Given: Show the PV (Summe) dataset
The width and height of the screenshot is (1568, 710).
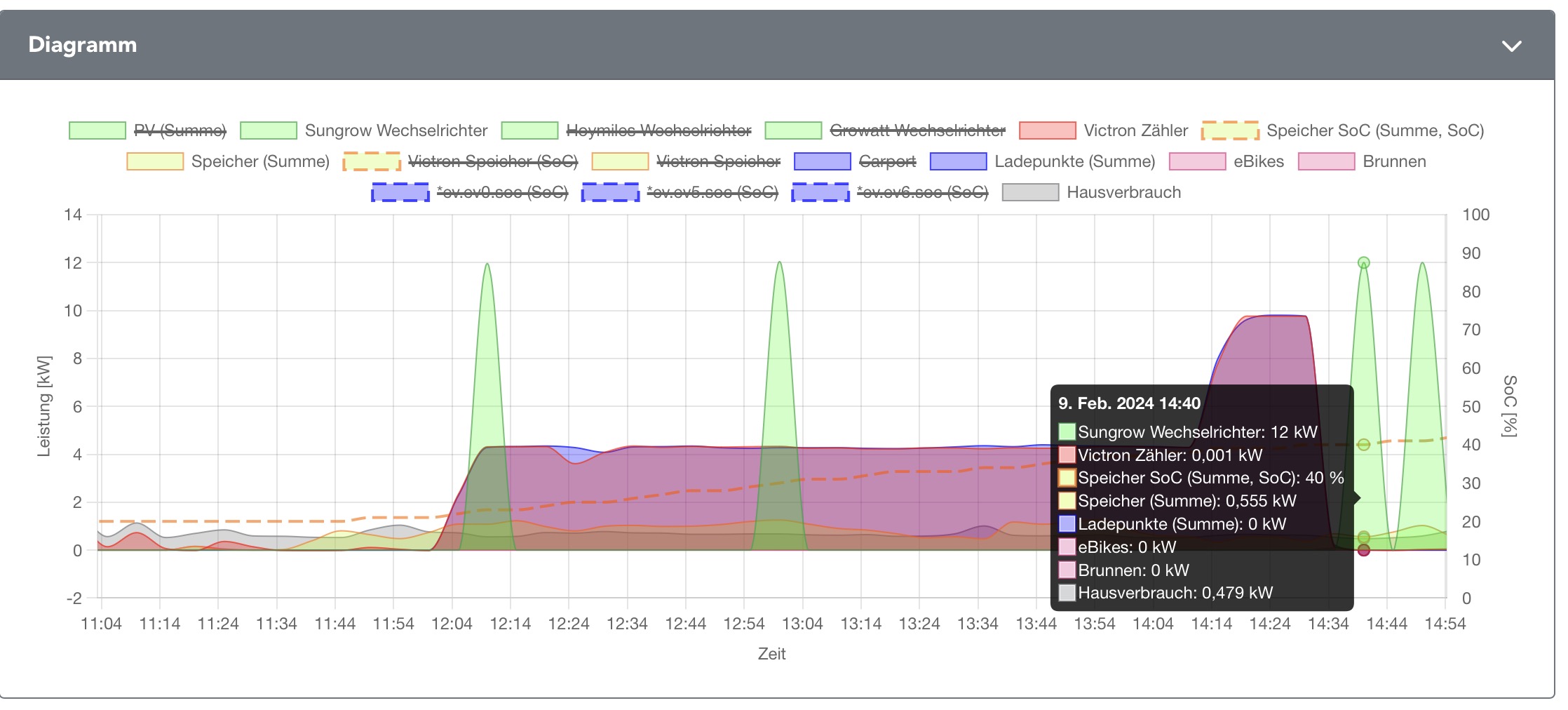Looking at the screenshot, I should [180, 131].
